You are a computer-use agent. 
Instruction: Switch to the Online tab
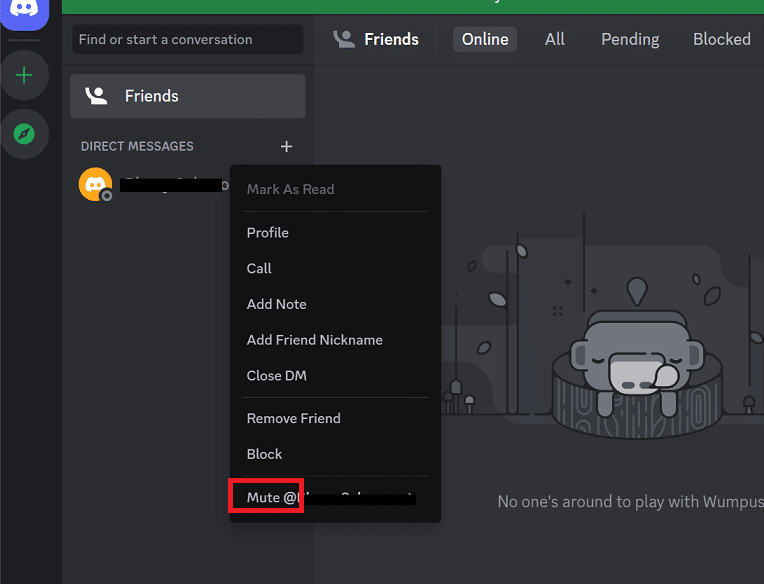tap(485, 40)
